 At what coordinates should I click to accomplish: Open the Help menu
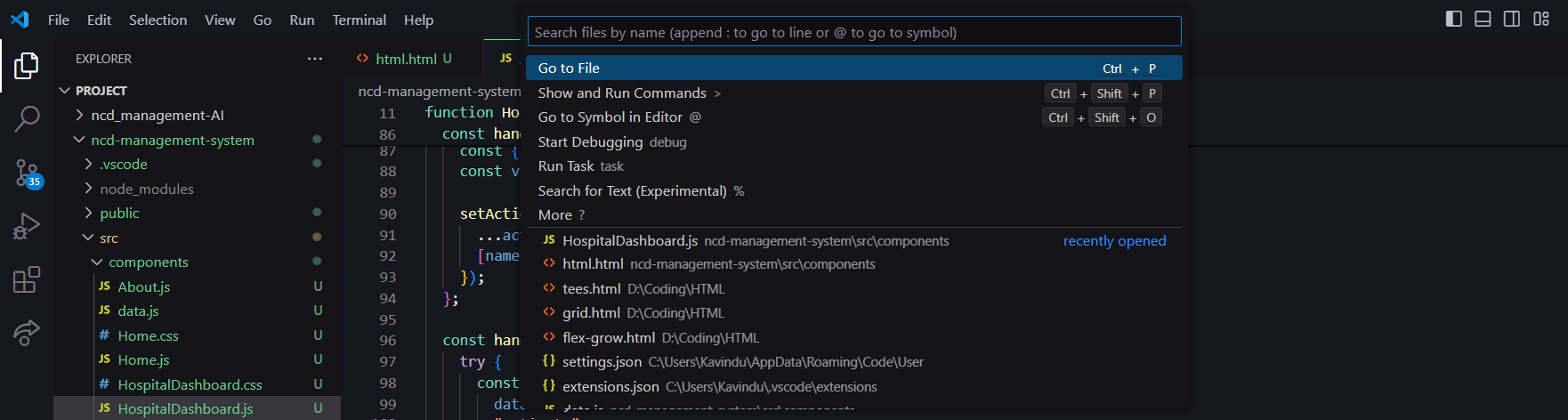(418, 20)
